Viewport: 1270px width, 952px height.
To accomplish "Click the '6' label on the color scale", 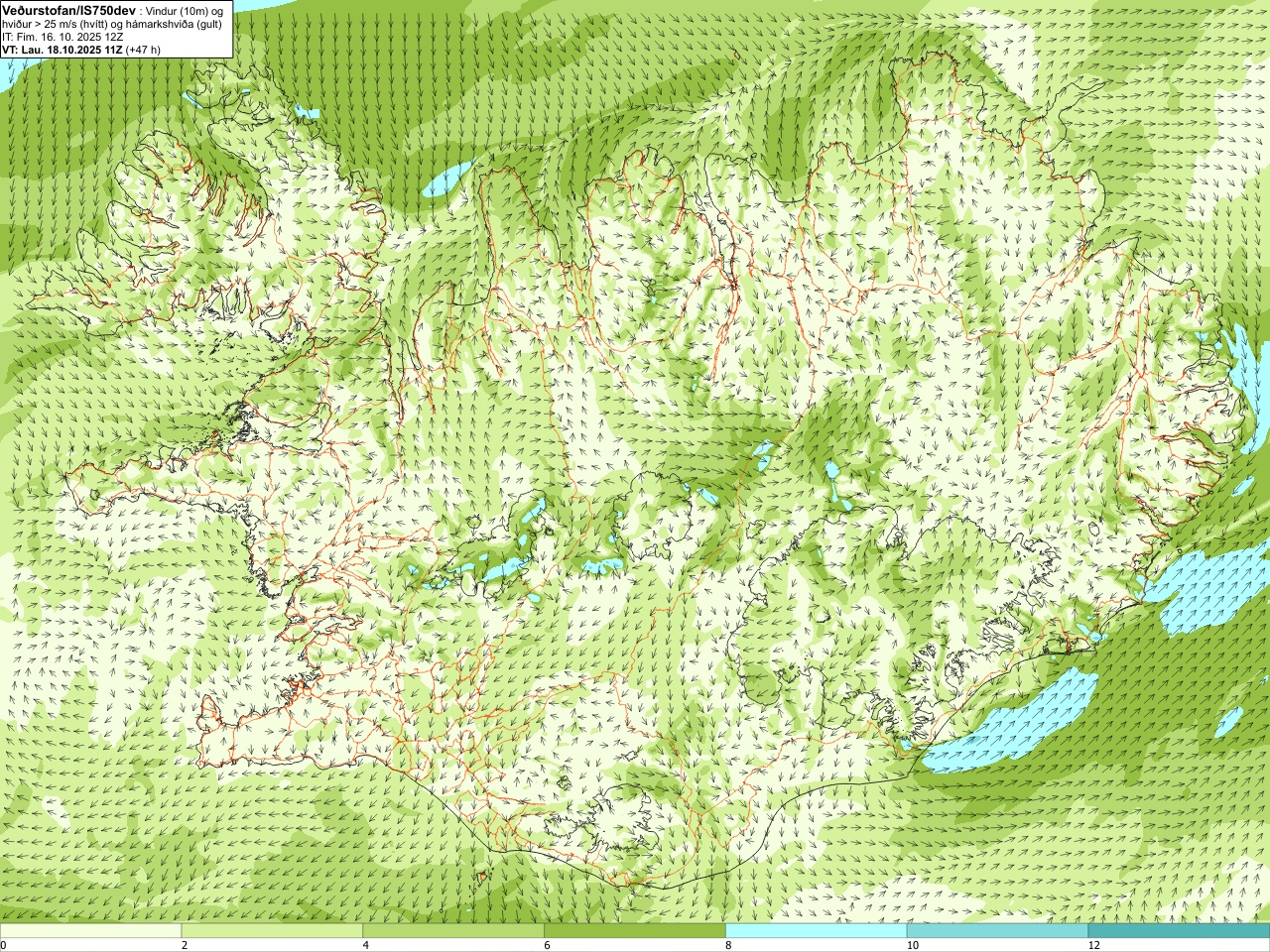I will click(547, 945).
